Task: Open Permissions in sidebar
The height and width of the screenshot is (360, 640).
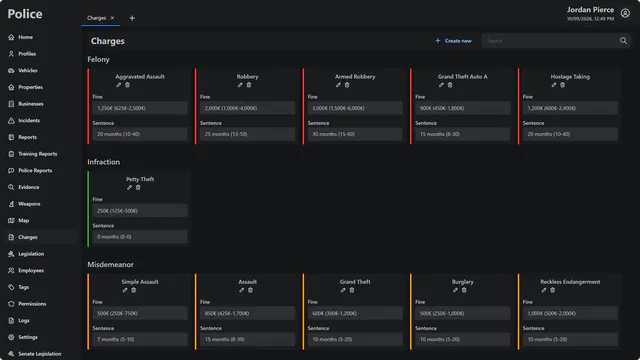Action: point(40,304)
